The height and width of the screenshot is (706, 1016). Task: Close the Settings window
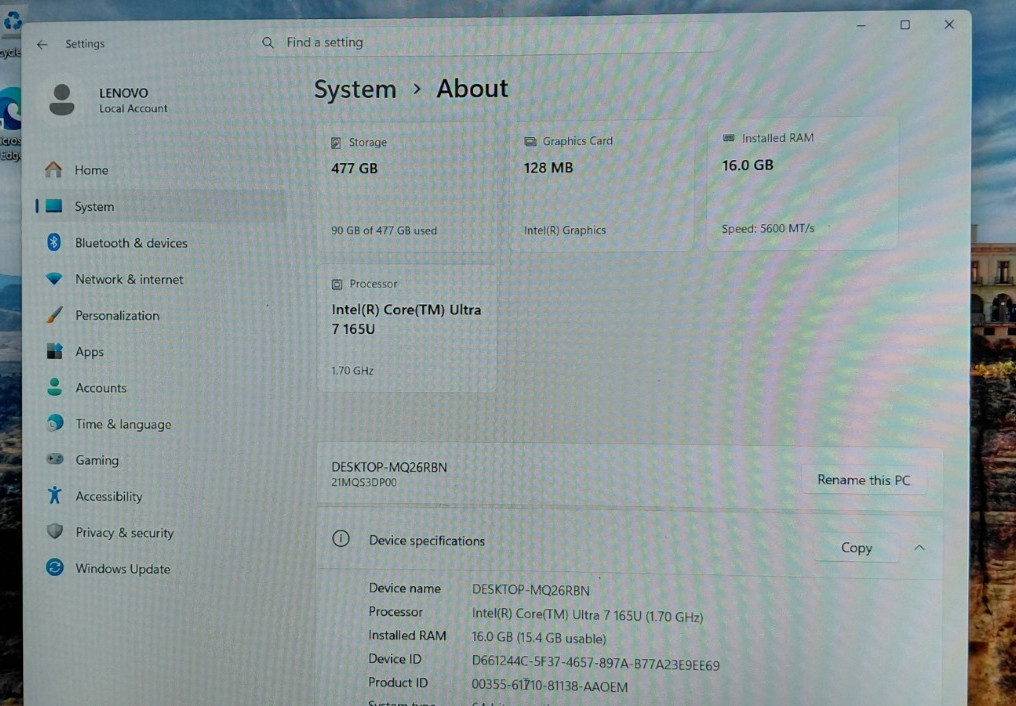[x=949, y=25]
